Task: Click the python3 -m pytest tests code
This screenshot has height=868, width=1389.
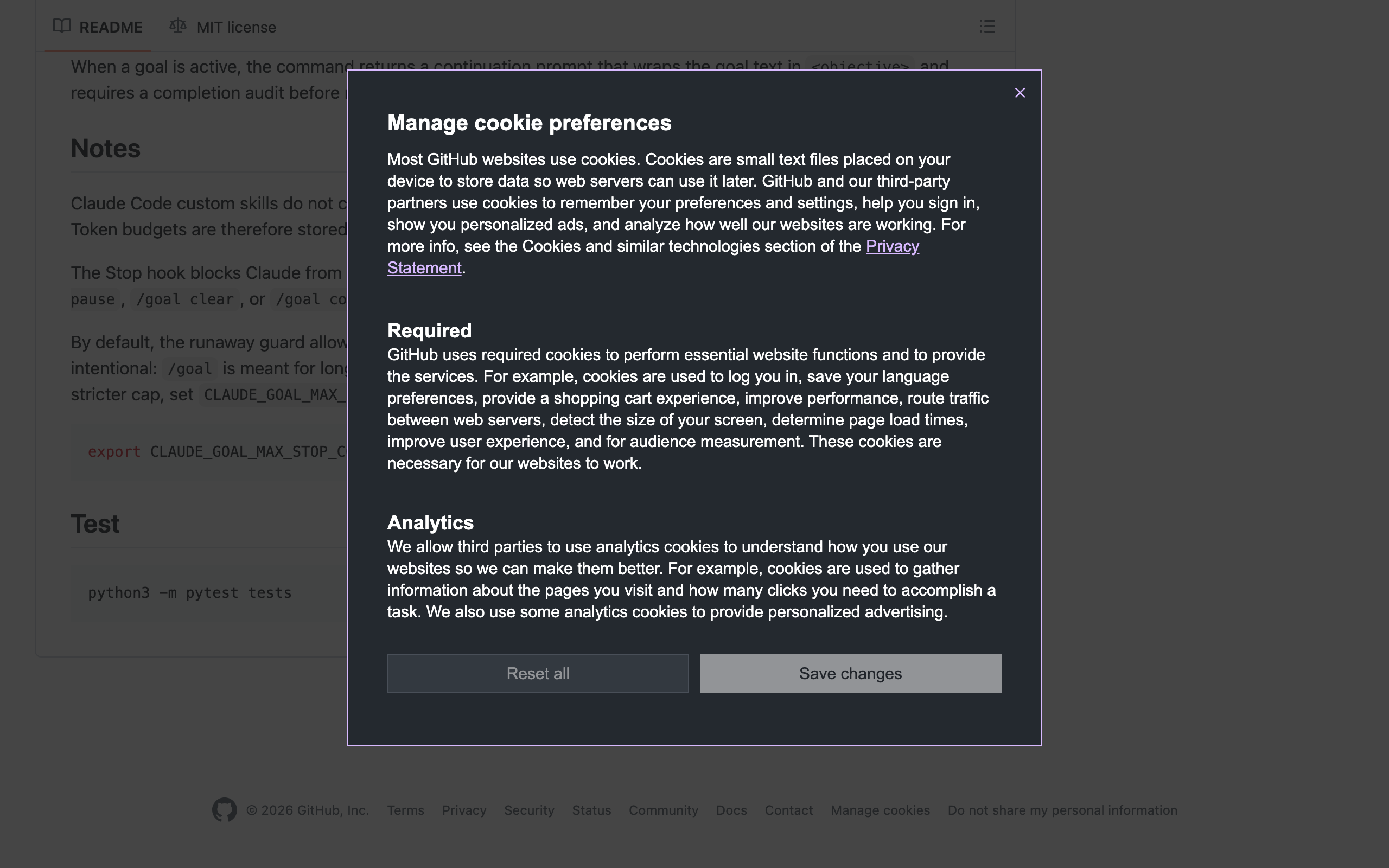Action: (190, 592)
